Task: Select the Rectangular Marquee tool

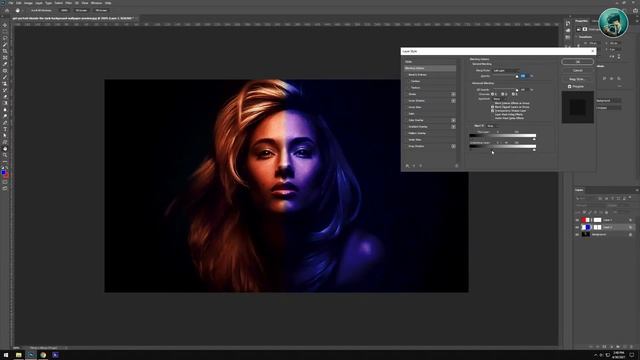Action: (5, 31)
